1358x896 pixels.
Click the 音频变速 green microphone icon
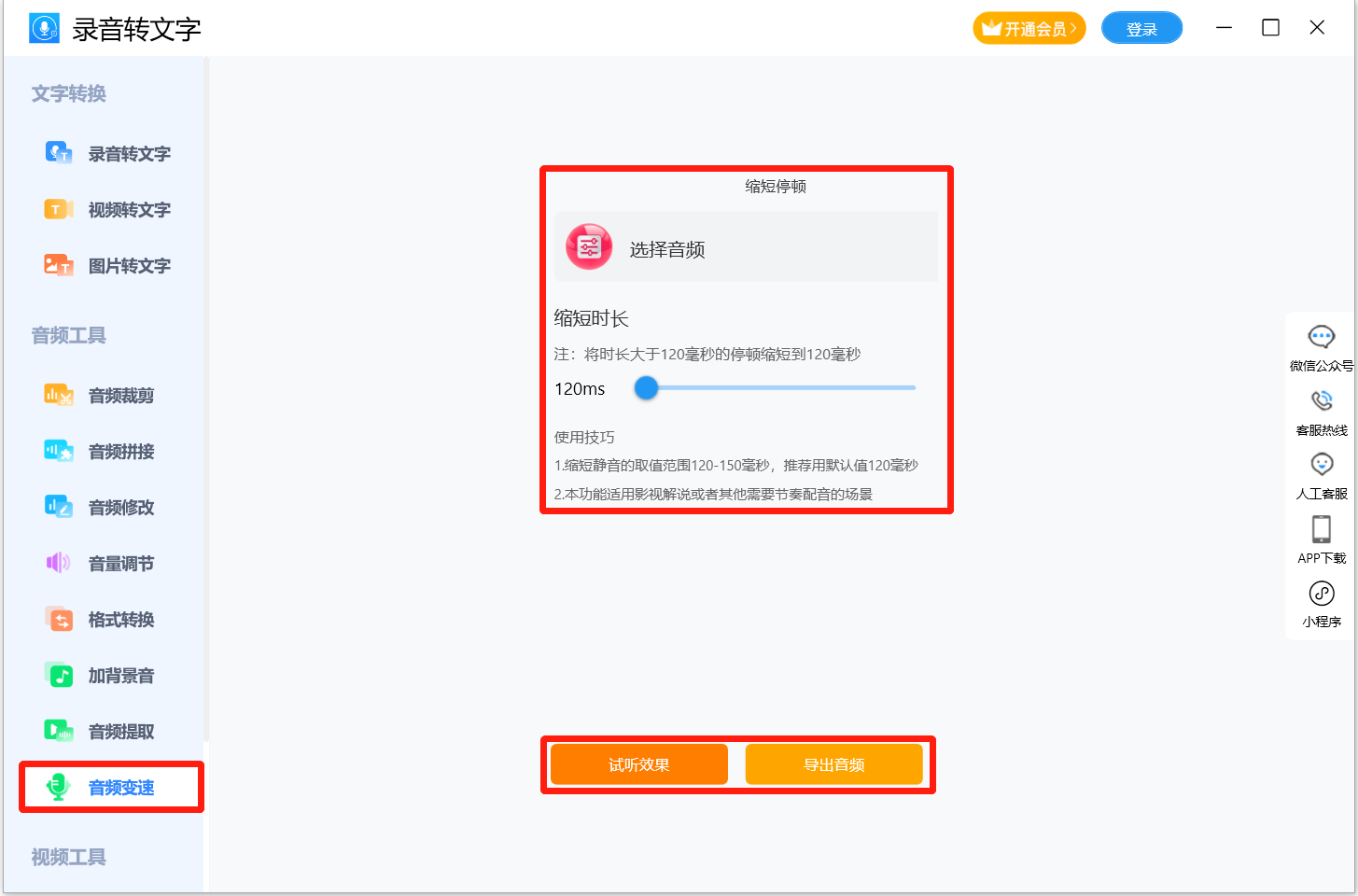coord(59,787)
